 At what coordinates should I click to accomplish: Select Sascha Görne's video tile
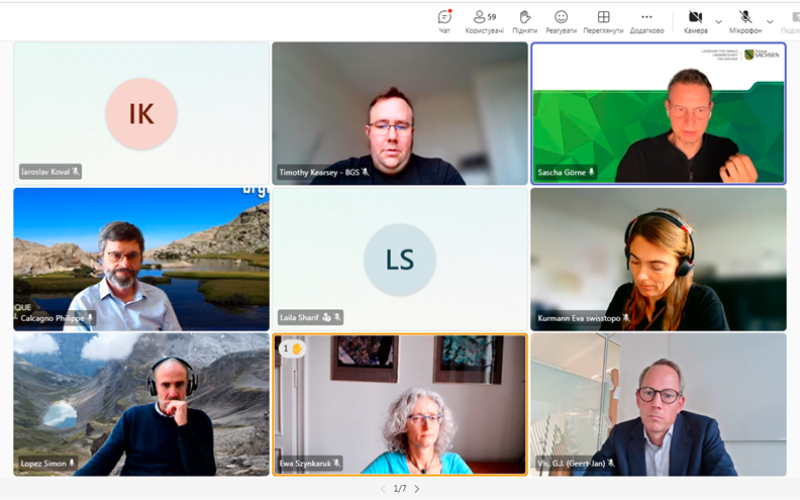(x=658, y=113)
